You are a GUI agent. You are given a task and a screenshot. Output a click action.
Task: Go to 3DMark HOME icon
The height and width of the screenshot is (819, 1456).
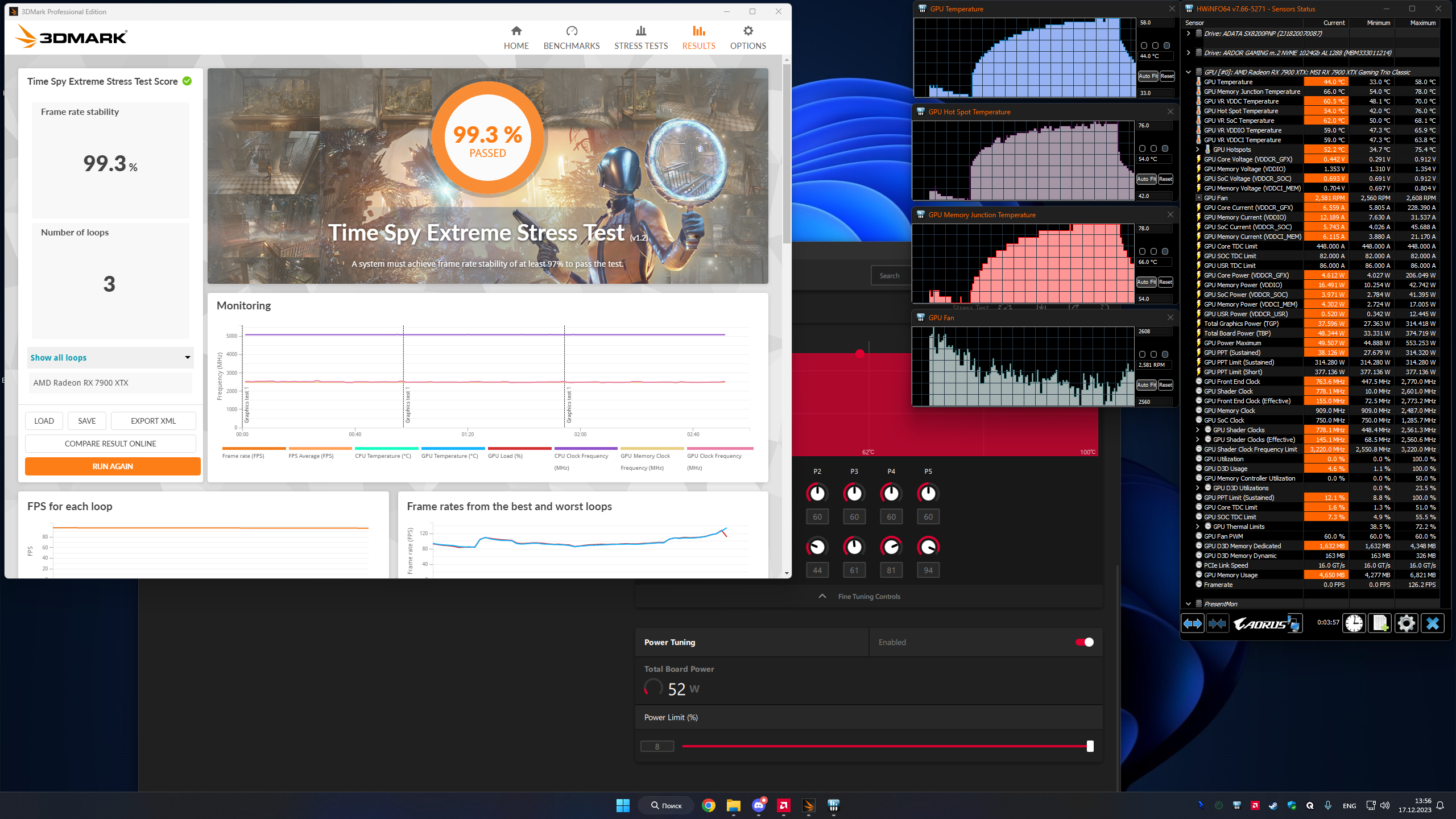pyautogui.click(x=516, y=31)
